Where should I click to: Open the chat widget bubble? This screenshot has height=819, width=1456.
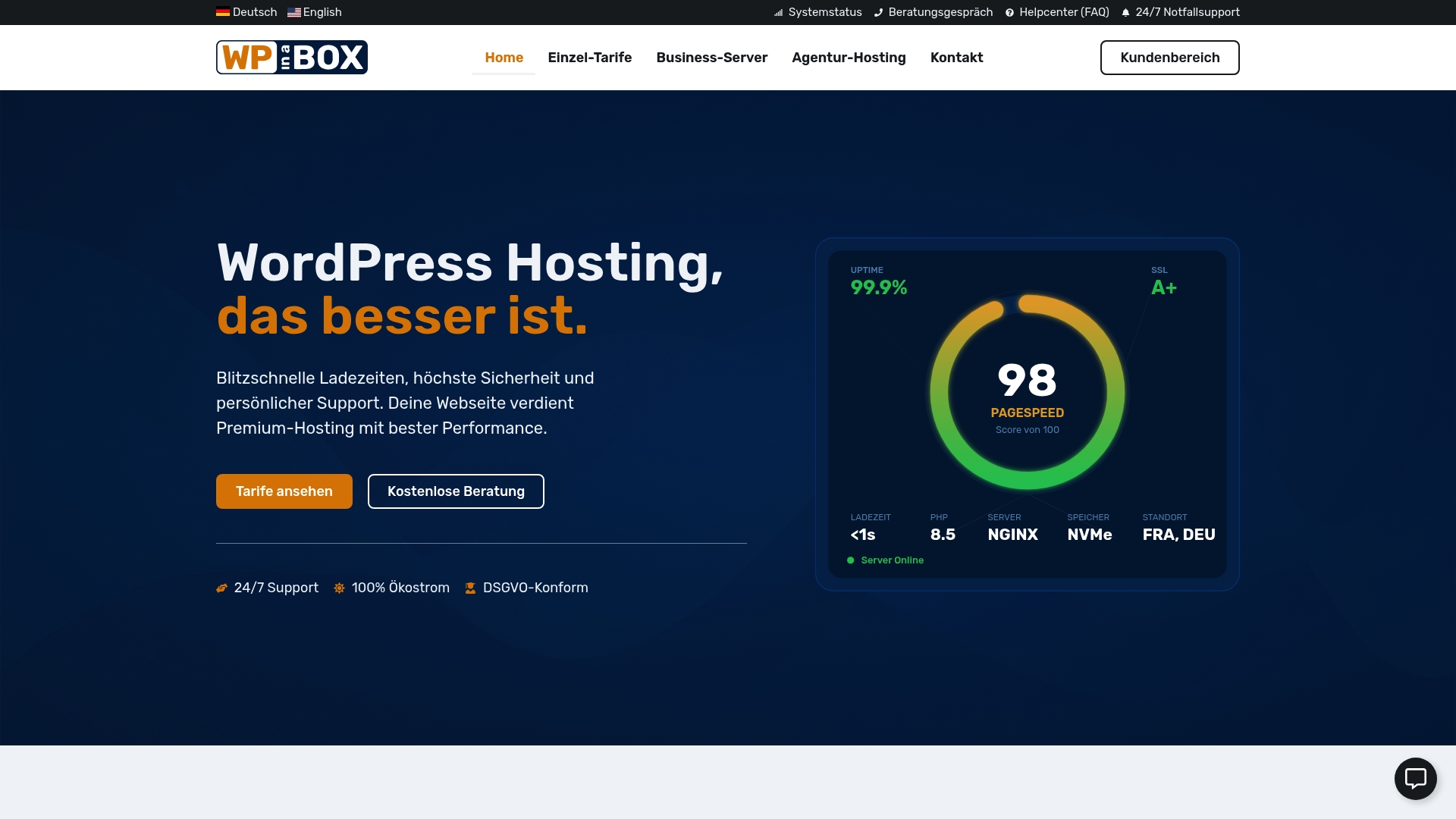pos(1415,778)
